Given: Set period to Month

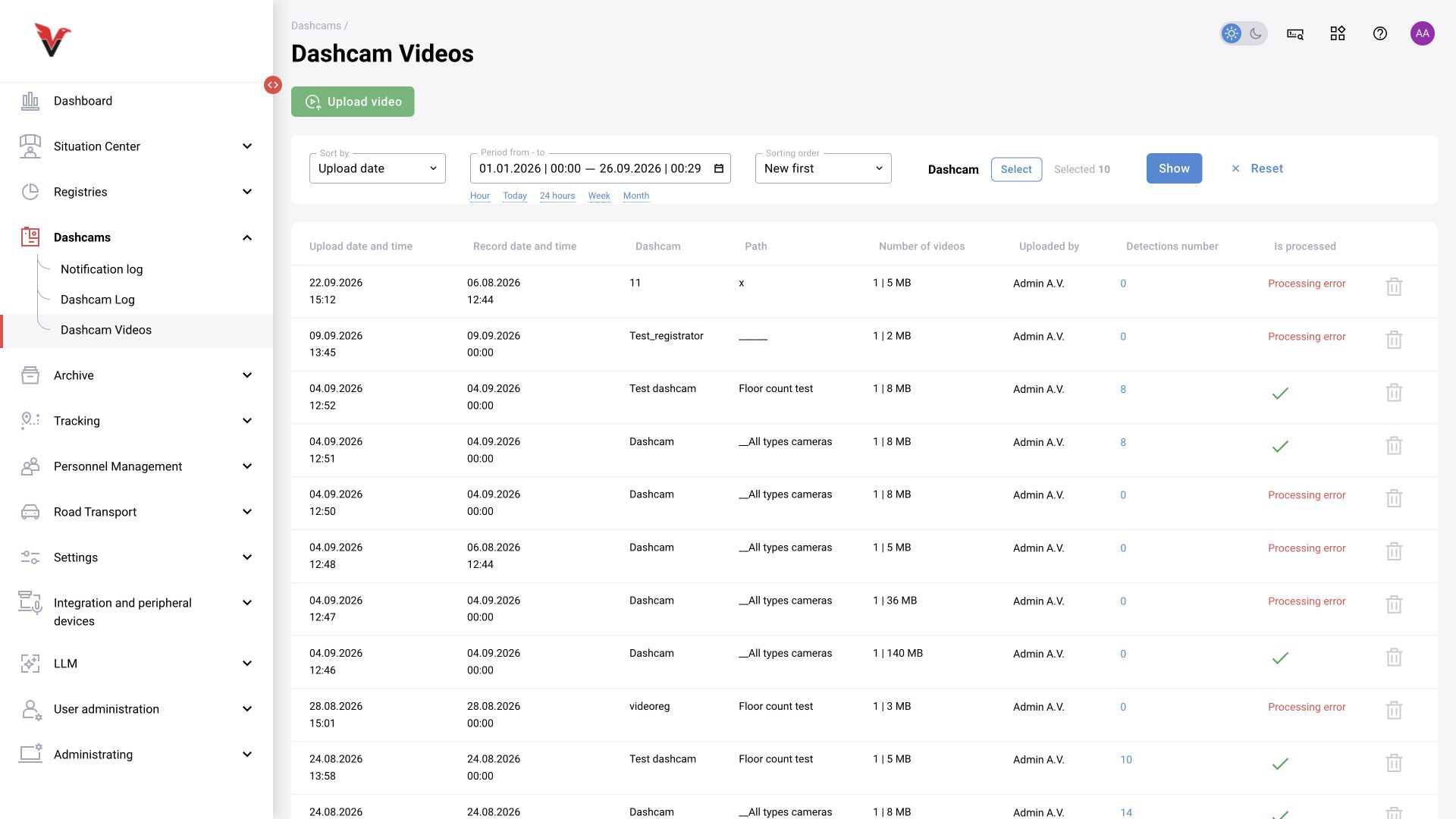Looking at the screenshot, I should click(x=636, y=196).
